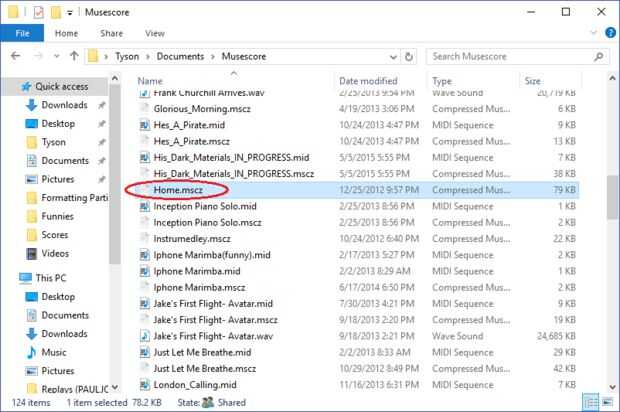Open Documents under This PC

coord(65,315)
